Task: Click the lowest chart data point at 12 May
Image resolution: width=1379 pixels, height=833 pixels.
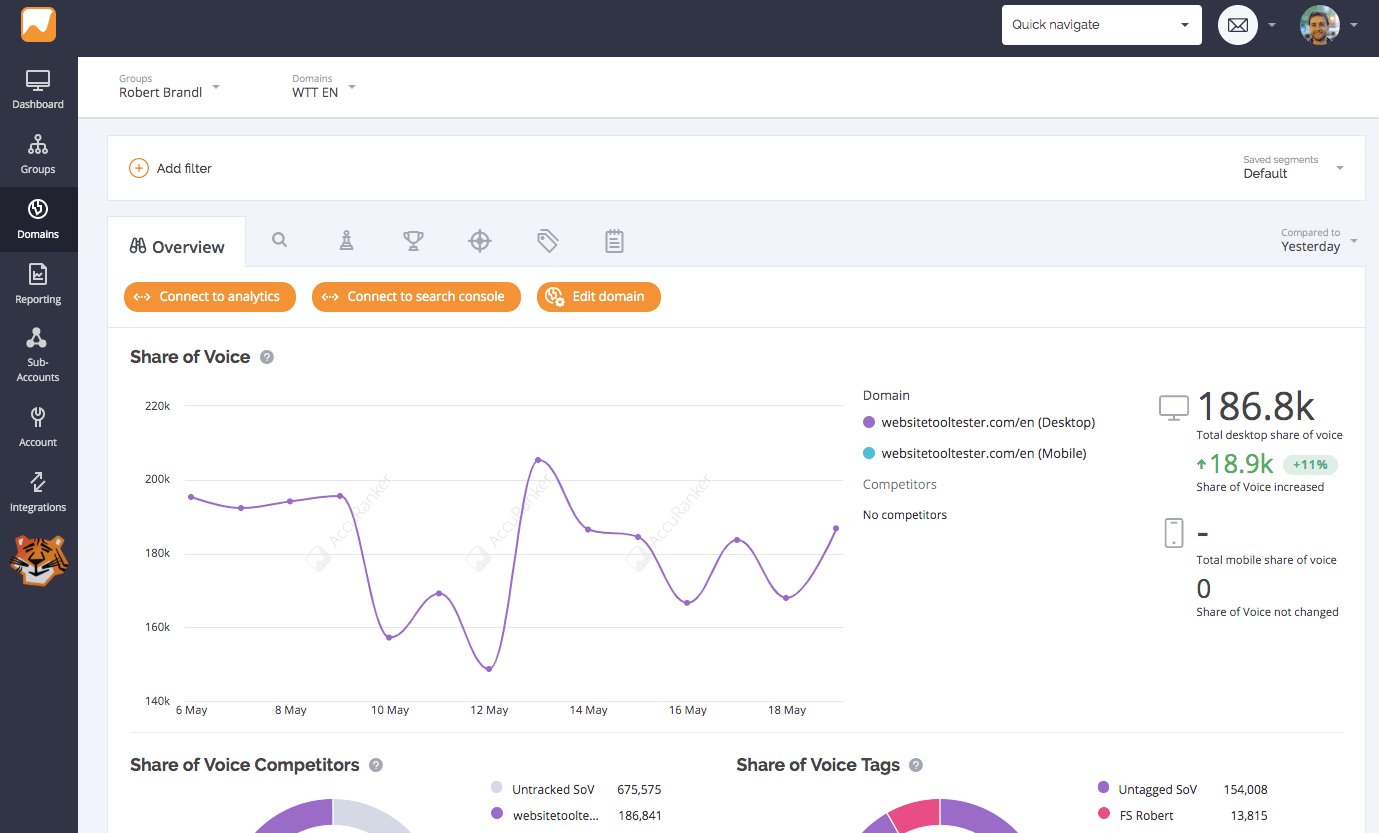Action: (x=489, y=669)
